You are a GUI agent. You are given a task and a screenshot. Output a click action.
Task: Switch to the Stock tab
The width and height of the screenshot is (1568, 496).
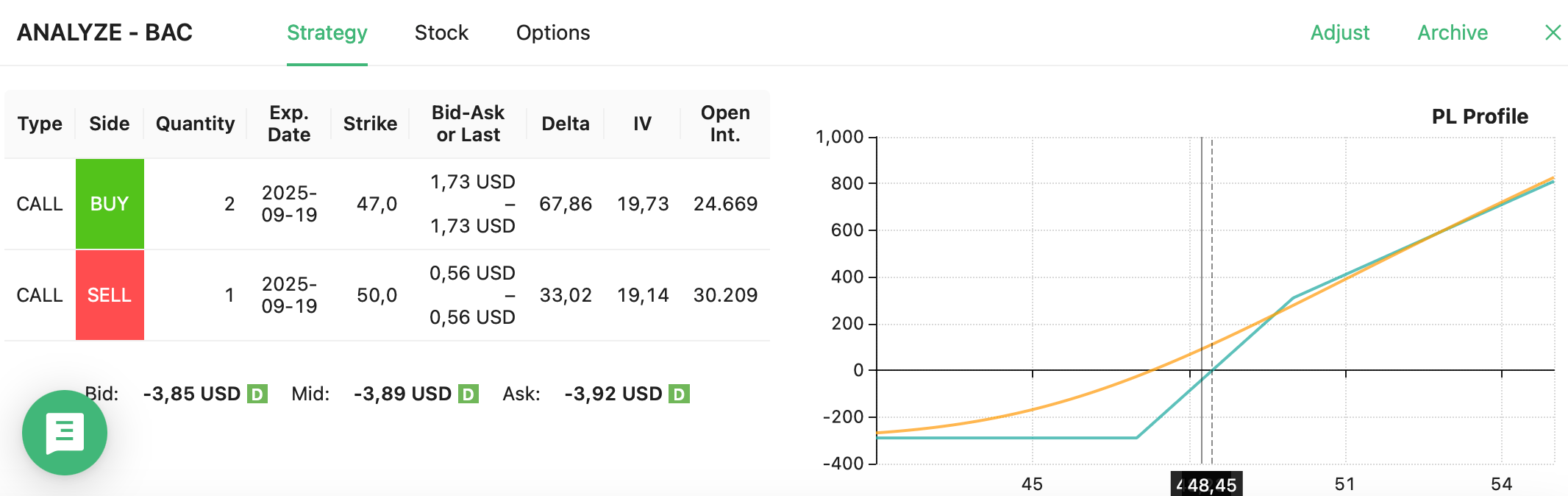[441, 32]
